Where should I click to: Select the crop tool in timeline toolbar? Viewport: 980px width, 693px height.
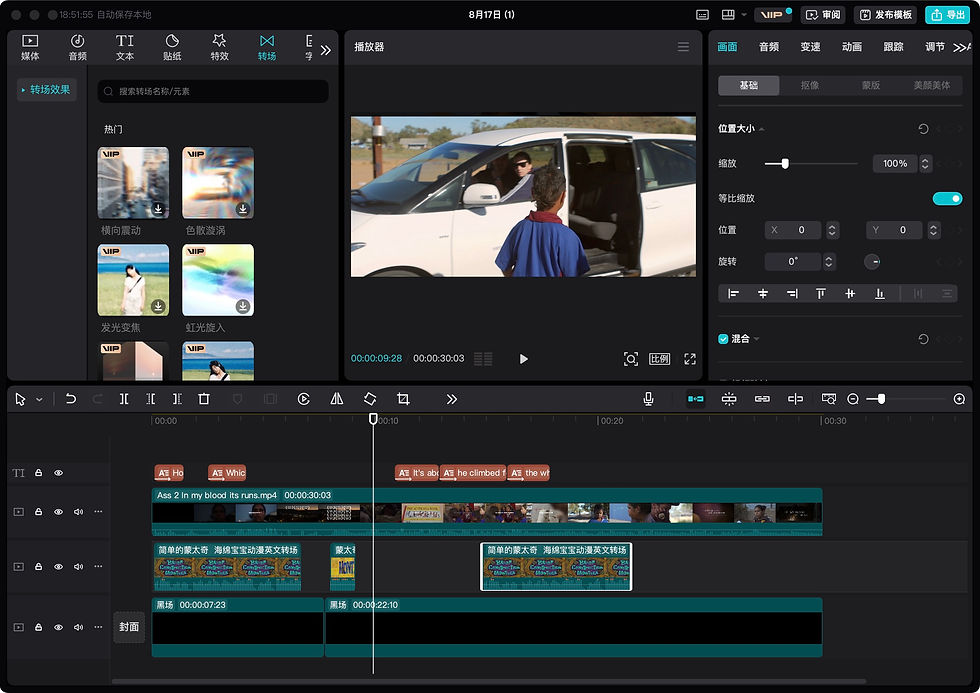point(403,399)
